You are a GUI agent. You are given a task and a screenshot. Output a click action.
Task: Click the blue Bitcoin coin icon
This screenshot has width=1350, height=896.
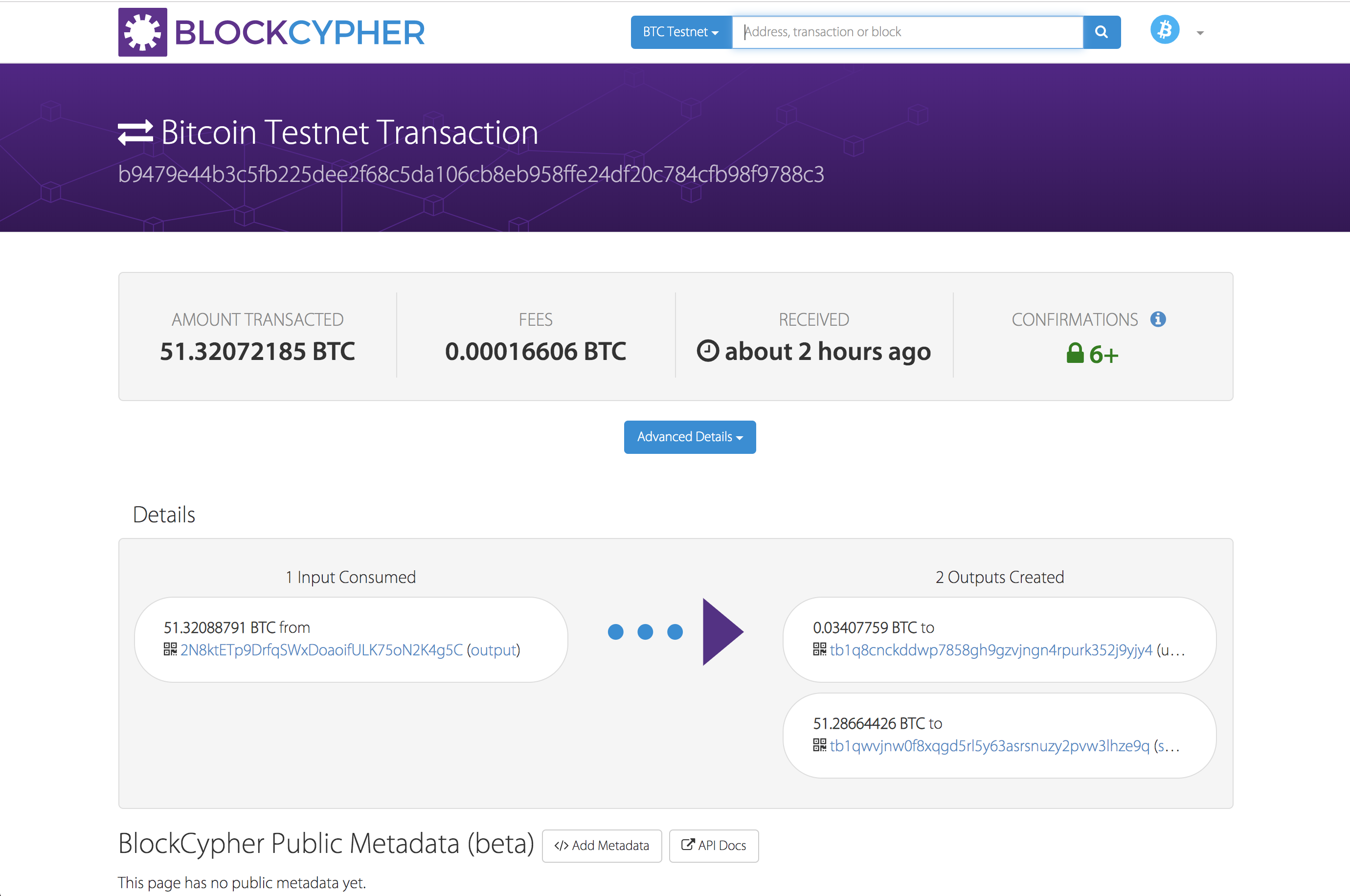[1164, 30]
